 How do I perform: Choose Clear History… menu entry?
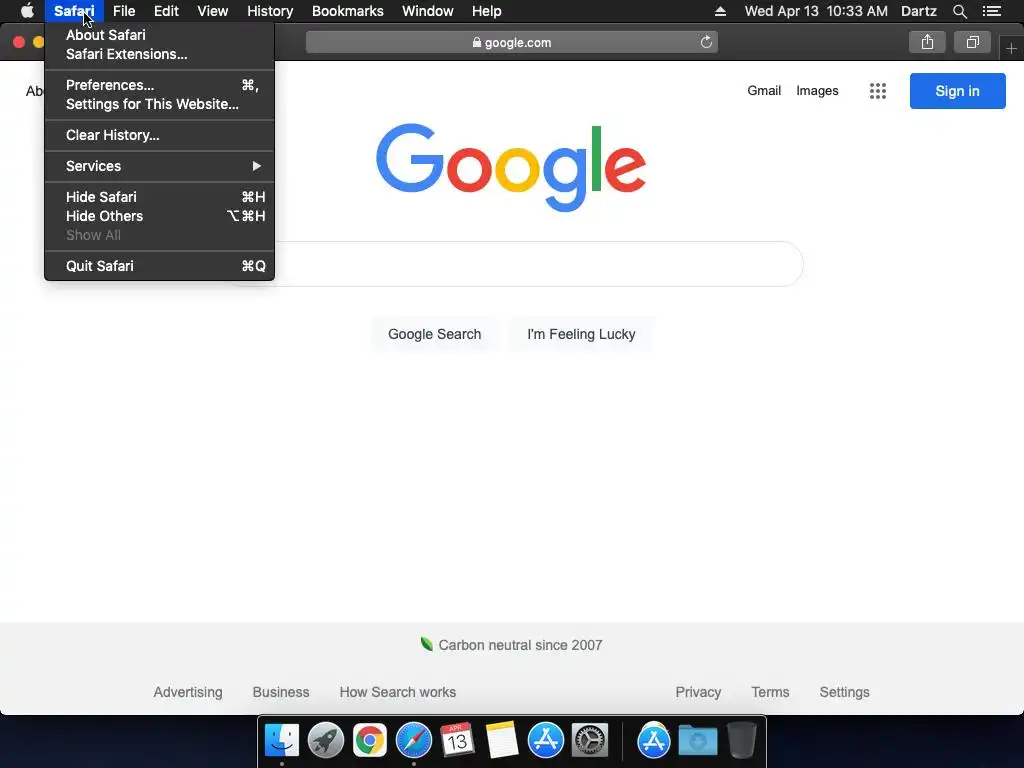click(x=159, y=135)
